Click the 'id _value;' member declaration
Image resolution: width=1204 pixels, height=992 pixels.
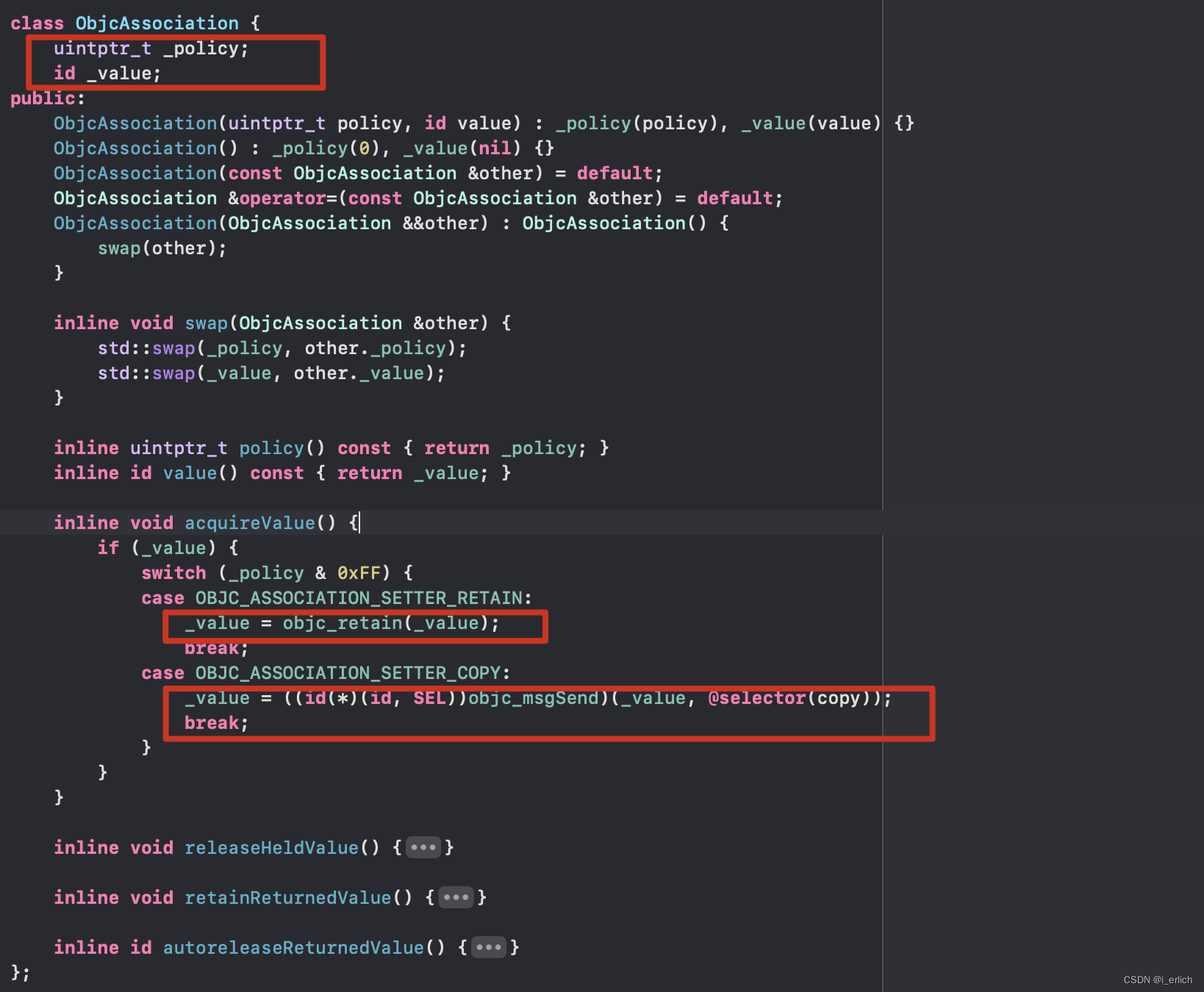tap(107, 73)
